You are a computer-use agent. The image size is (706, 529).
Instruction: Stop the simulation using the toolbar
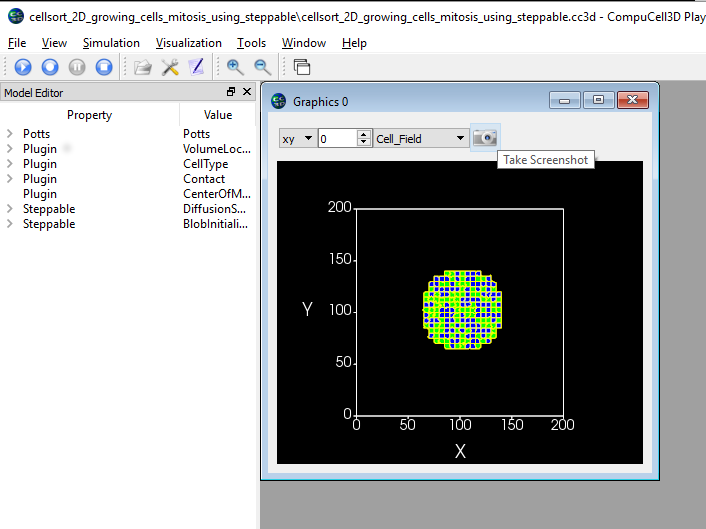[x=104, y=67]
